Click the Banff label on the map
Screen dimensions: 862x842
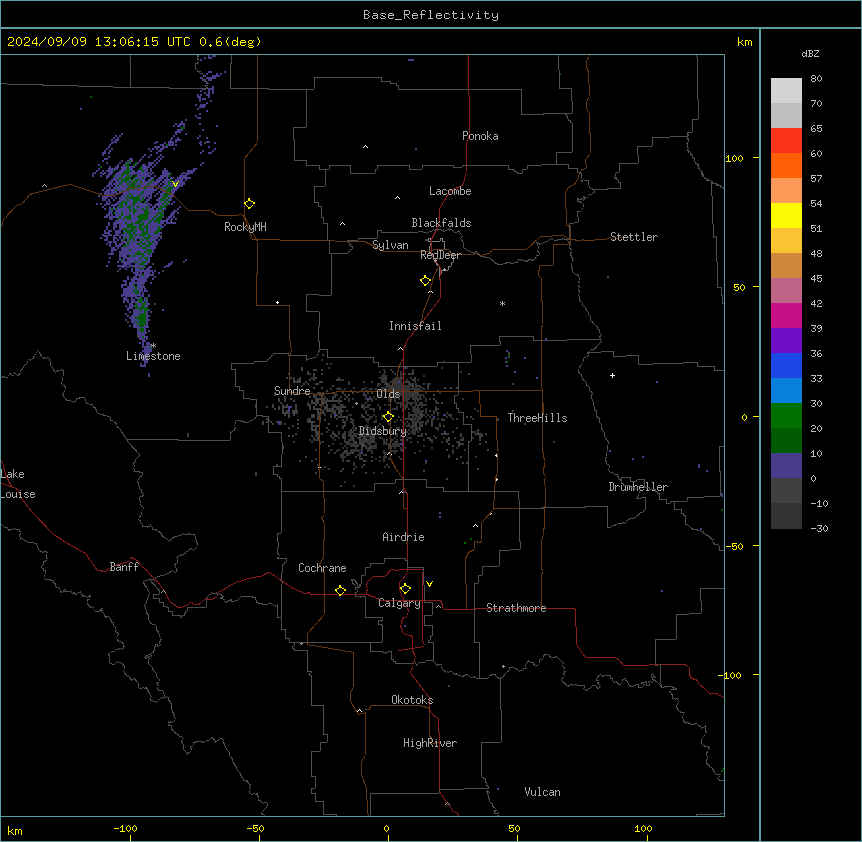point(124,567)
